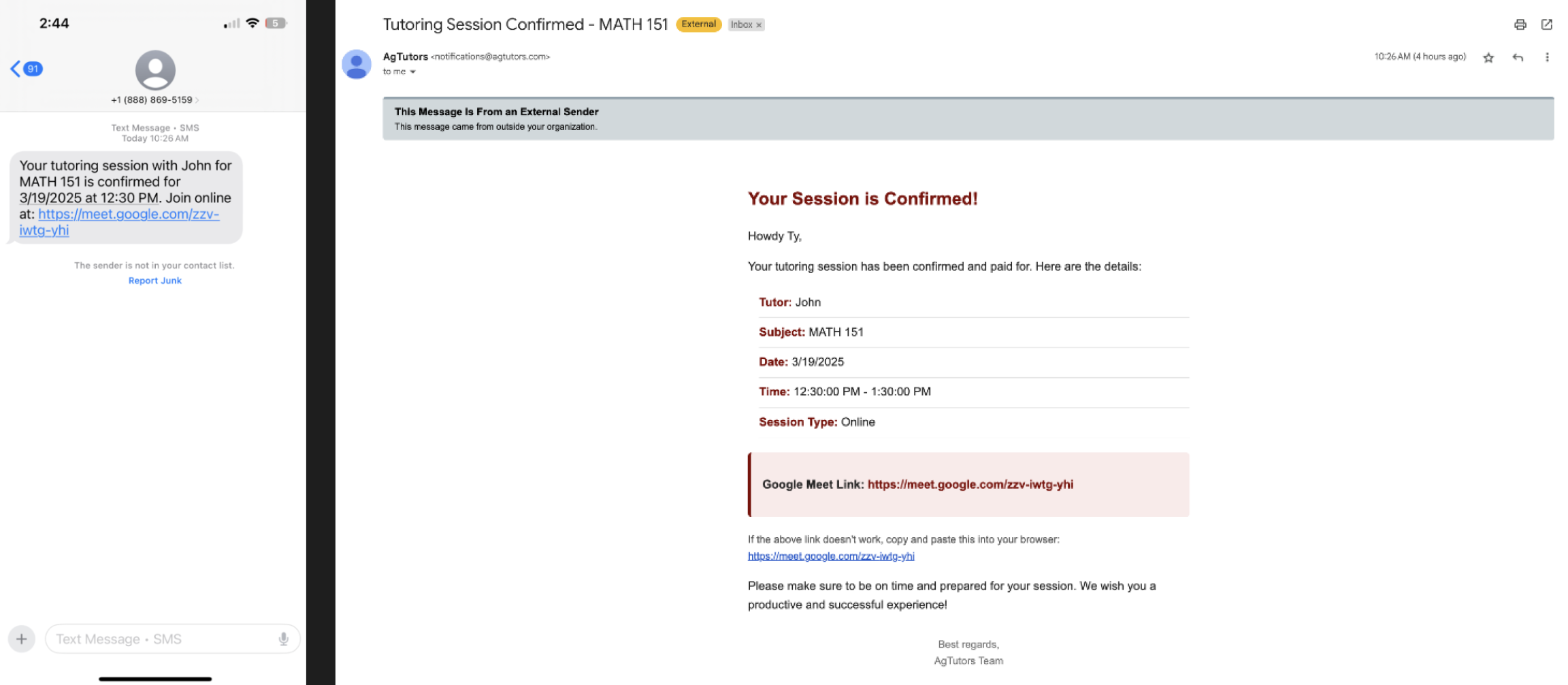Print the email with the printer icon

[1520, 25]
